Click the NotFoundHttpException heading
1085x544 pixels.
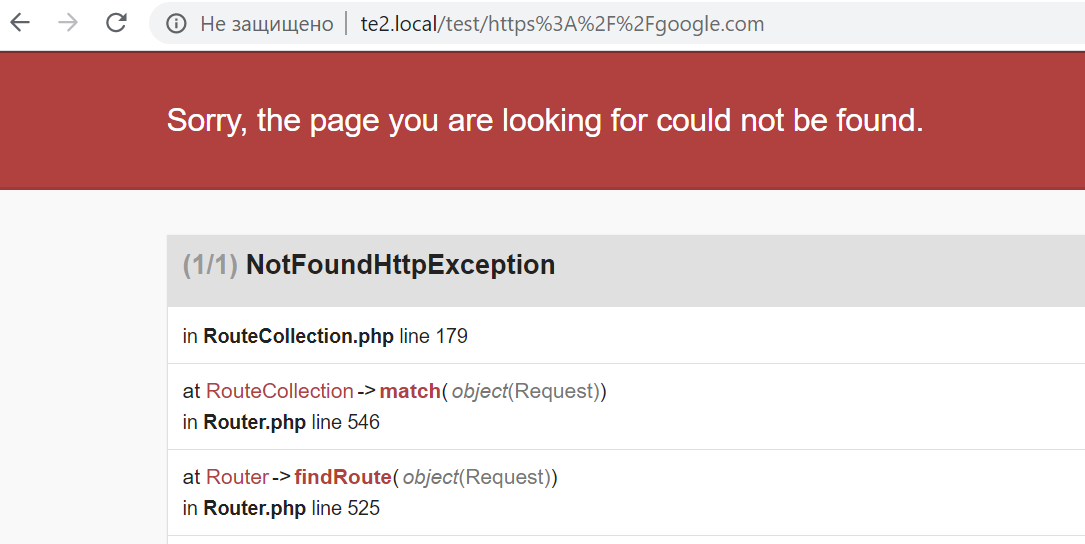click(400, 264)
